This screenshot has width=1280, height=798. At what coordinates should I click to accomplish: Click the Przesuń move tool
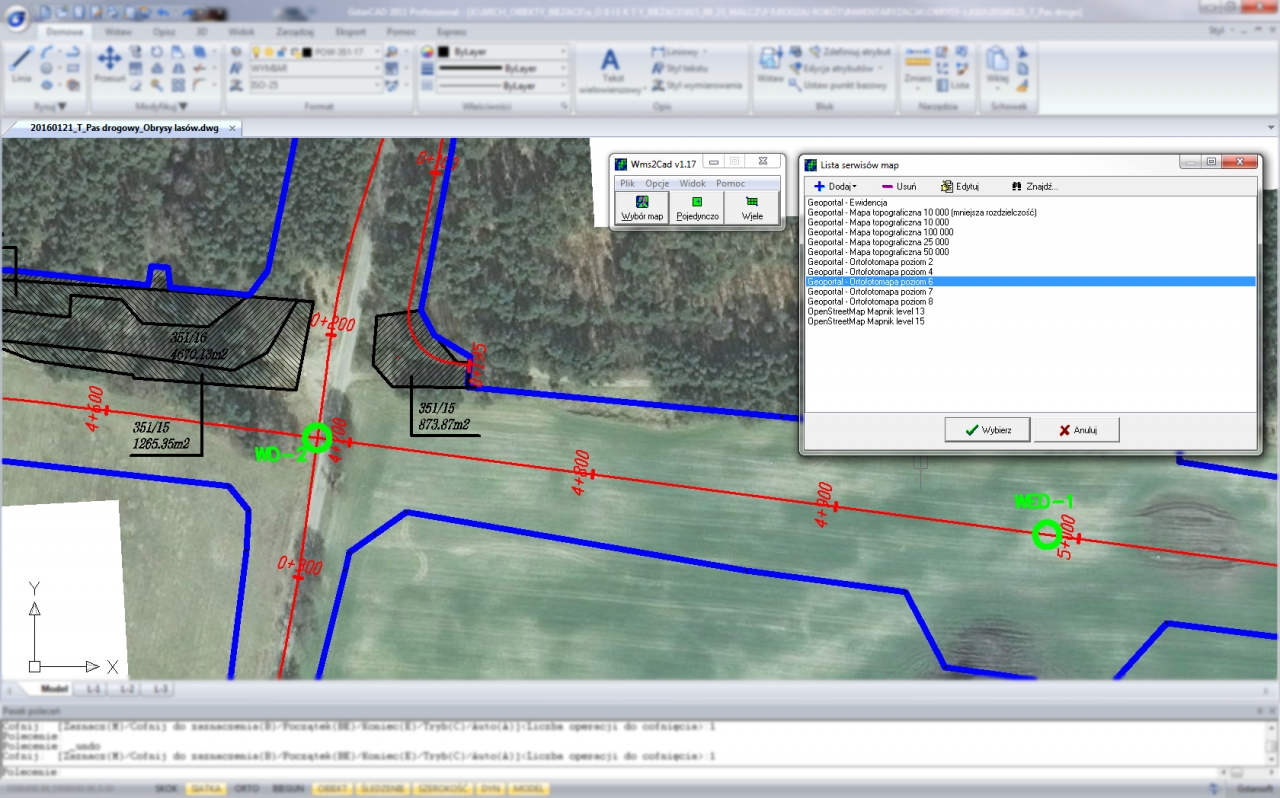pyautogui.click(x=109, y=62)
